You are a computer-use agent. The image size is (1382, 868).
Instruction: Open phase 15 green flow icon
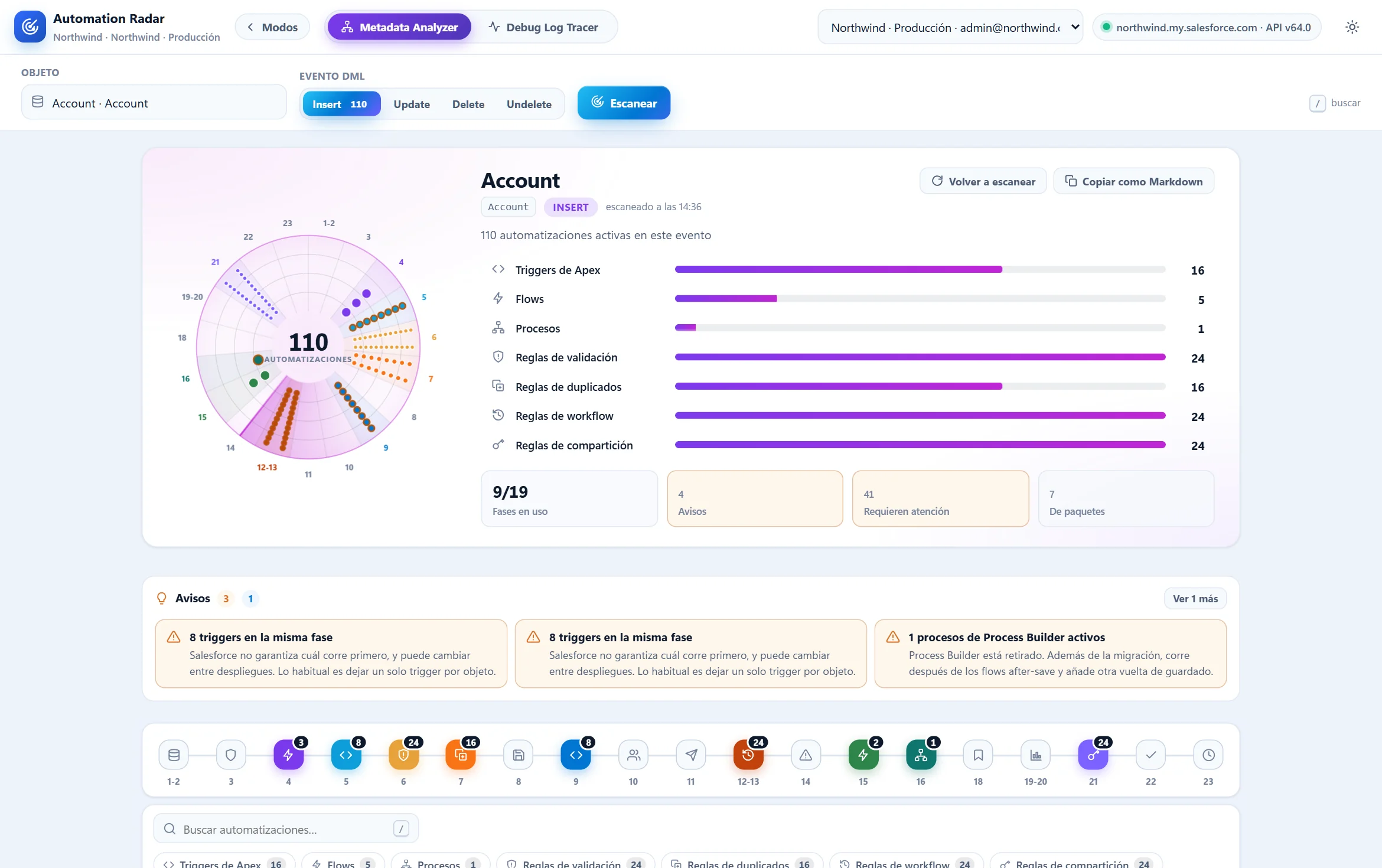[863, 755]
